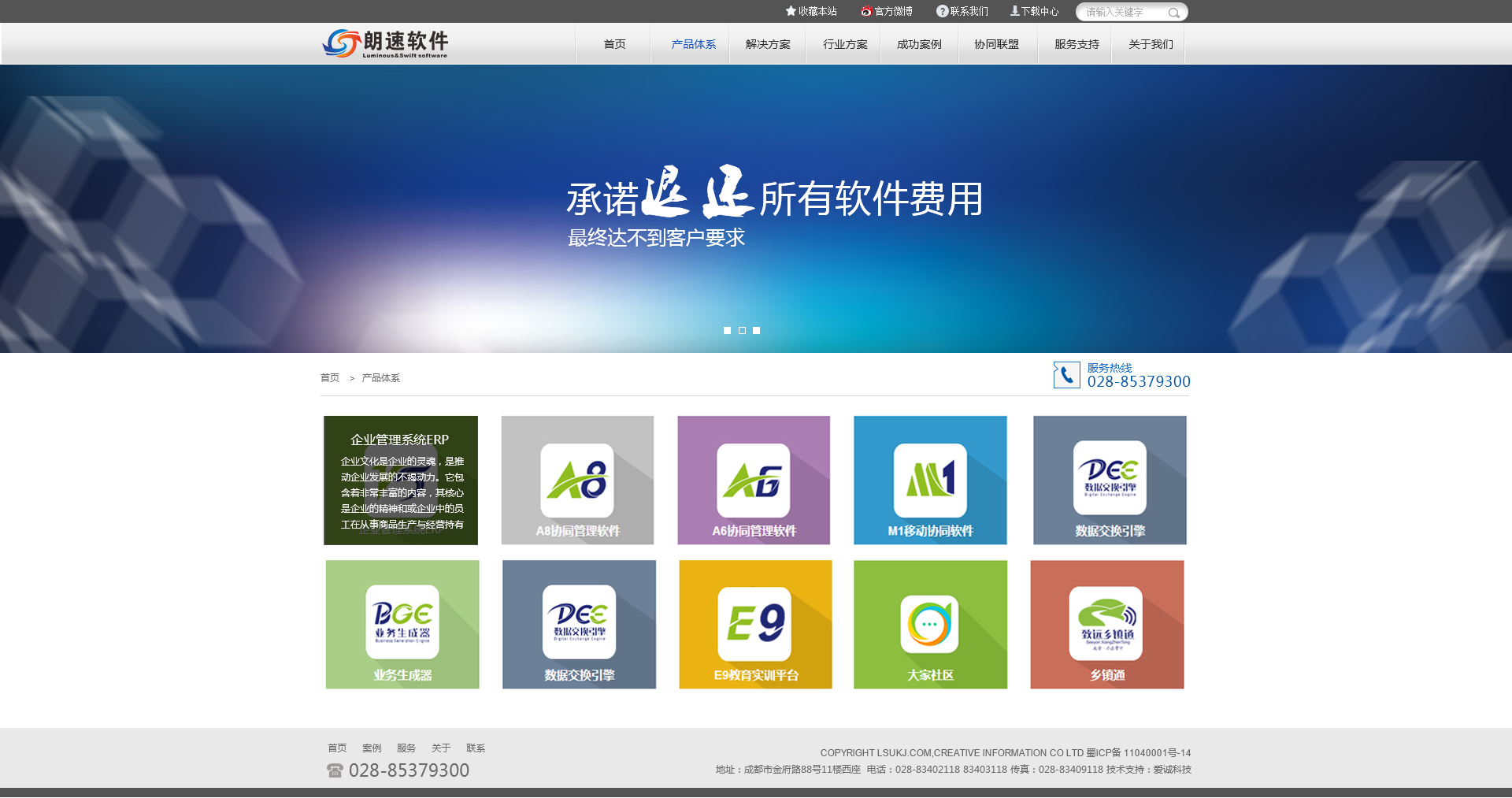Viewport: 1512px width, 798px height.
Task: Click 首页 in the breadcrumb
Action: [x=330, y=378]
